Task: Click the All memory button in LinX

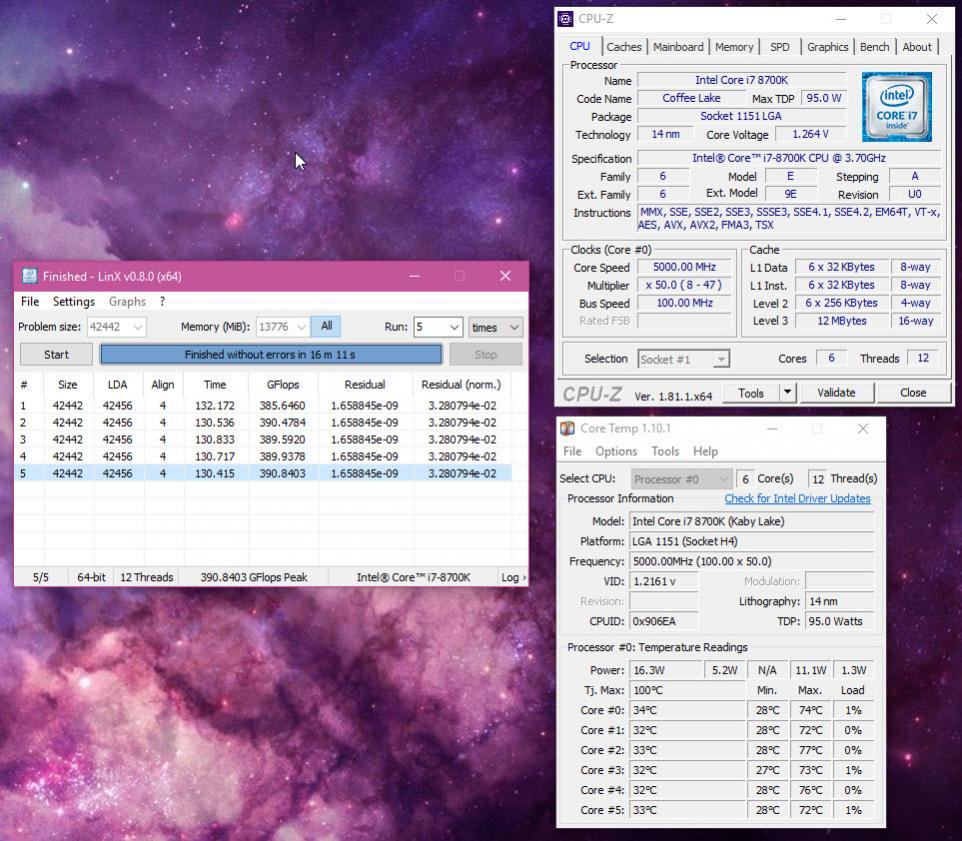Action: coord(326,326)
